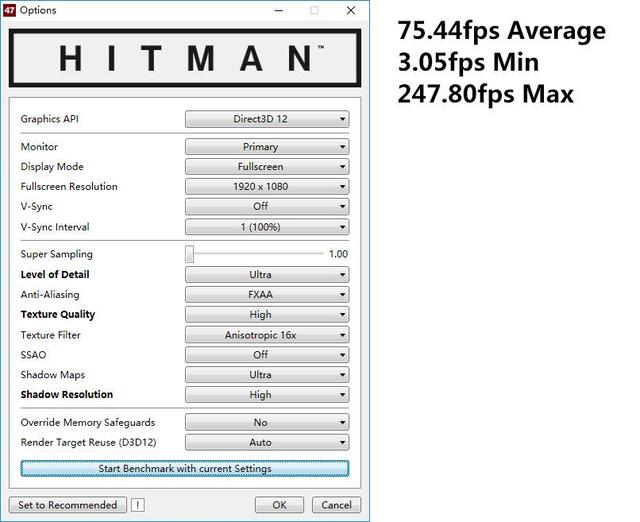This screenshot has width=640, height=522.
Task: Click the red 47 icon in the title bar
Action: pyautogui.click(x=9, y=10)
